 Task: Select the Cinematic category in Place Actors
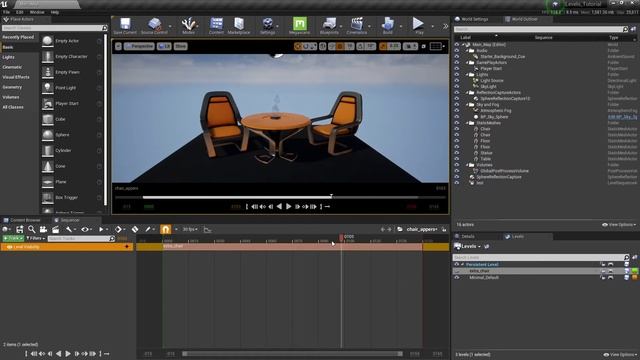click(12, 67)
